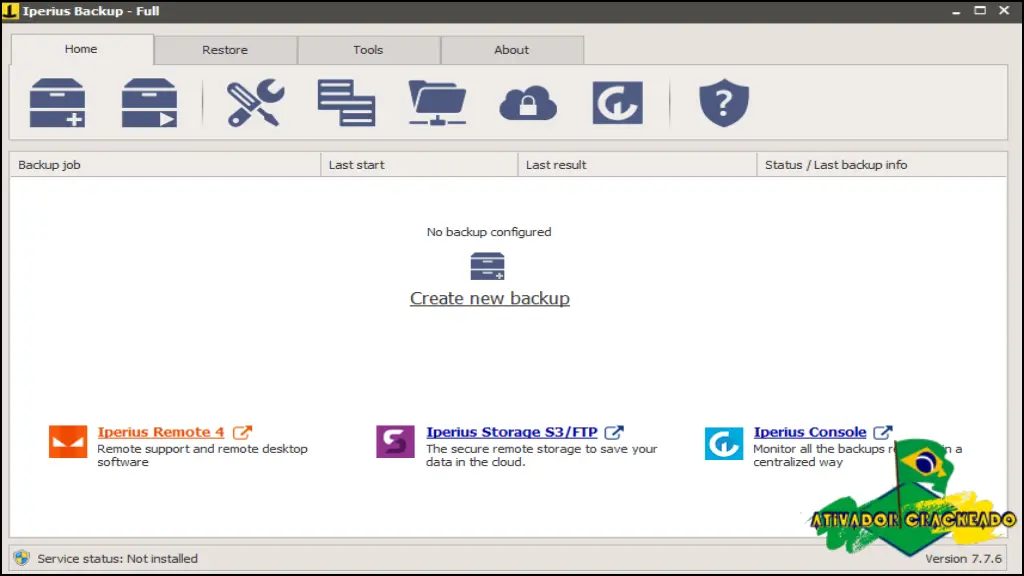1024x576 pixels.
Task: Click external link icon beside Iperius Console
Action: click(882, 432)
